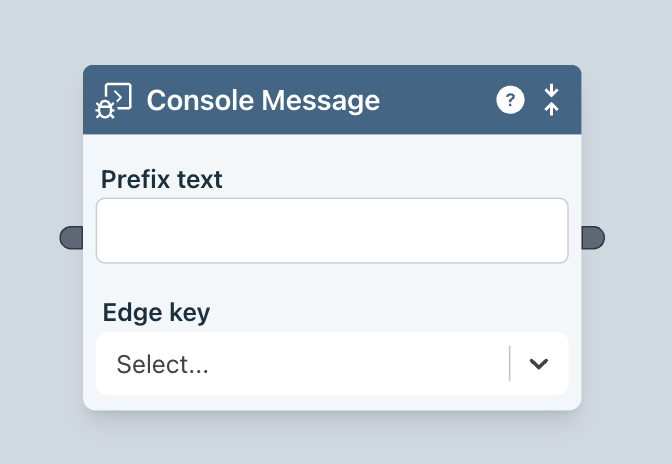This screenshot has height=464, width=672.
Task: Open help for Console Message node
Action: click(510, 100)
